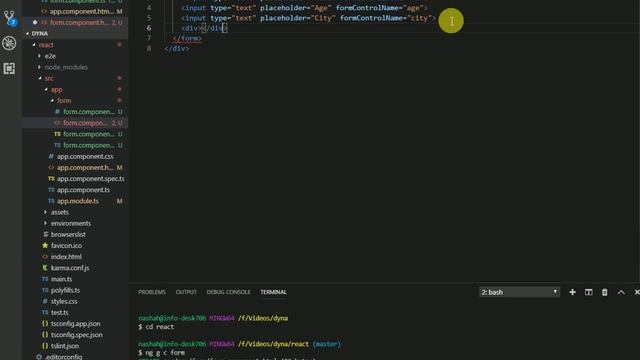The height and width of the screenshot is (360, 640).
Task: Open the Extensions view icon
Action: pos(9,68)
